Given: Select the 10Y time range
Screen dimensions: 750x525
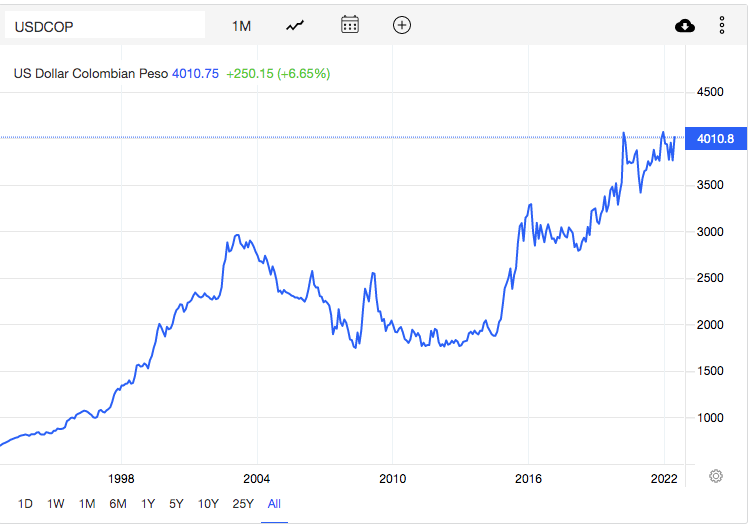Looking at the screenshot, I should 208,503.
